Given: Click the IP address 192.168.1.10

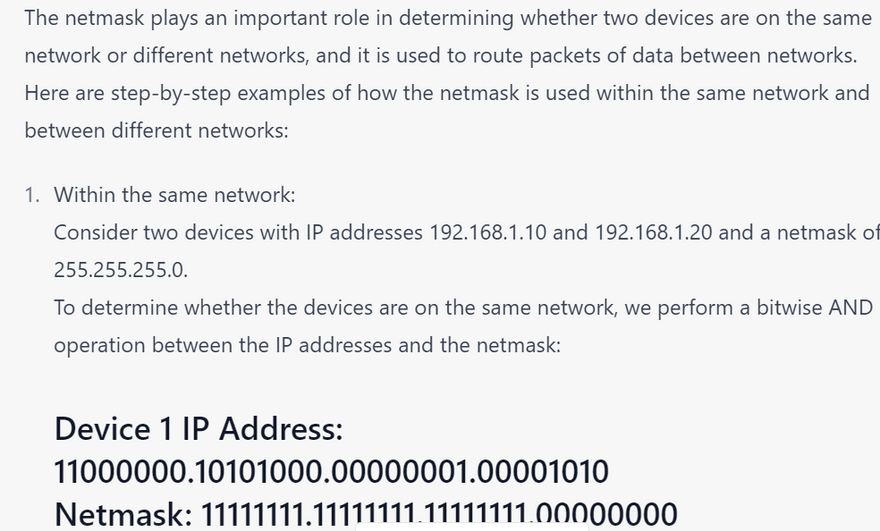Looking at the screenshot, I should 487,233.
